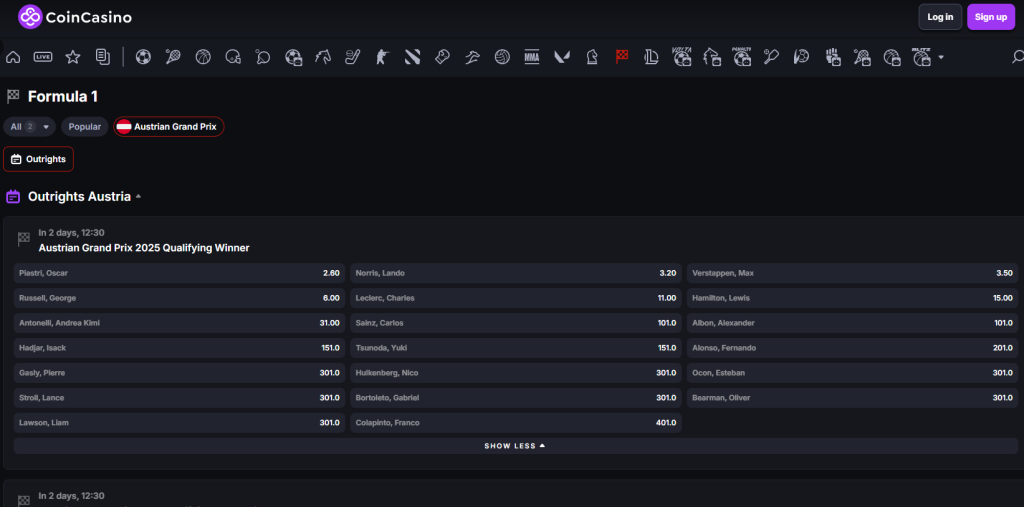
Task: Select the Basketball sport icon
Action: [203, 57]
